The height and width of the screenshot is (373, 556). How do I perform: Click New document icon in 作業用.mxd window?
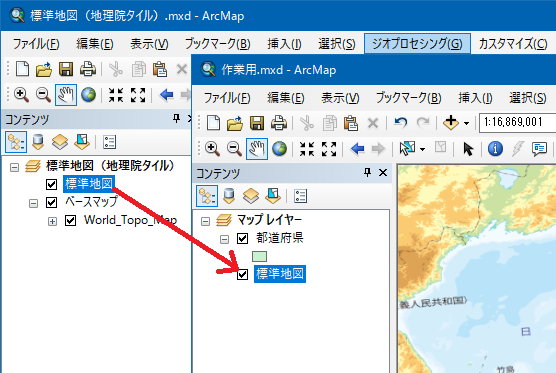pos(213,123)
